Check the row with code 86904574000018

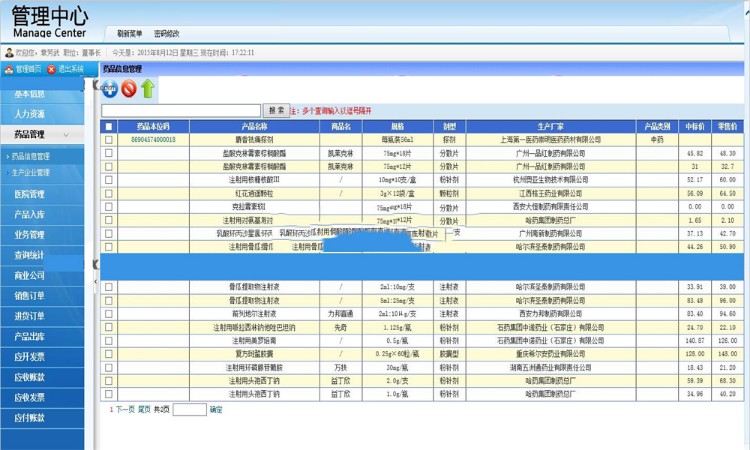click(109, 140)
